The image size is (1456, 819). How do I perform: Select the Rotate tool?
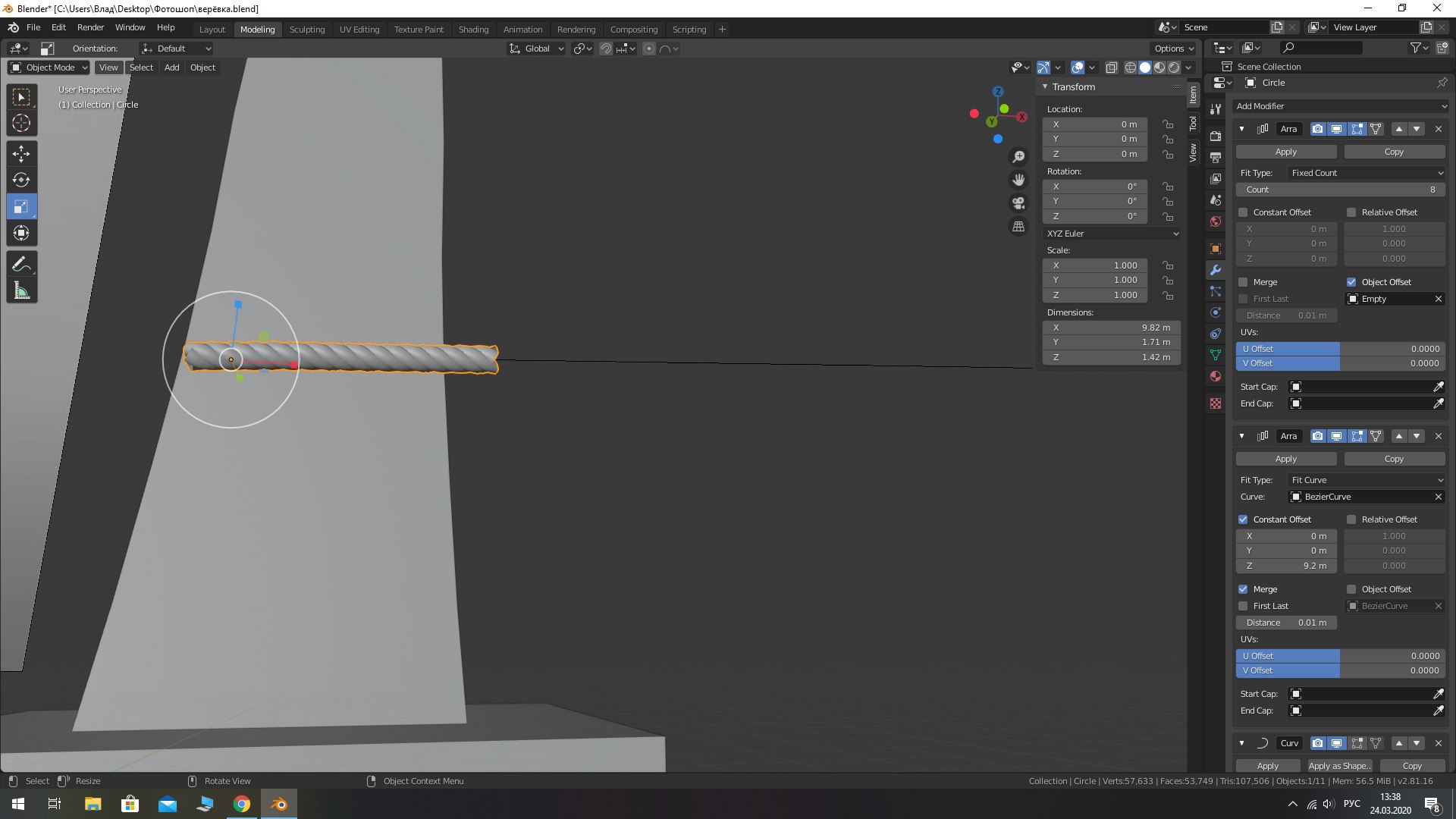click(x=21, y=180)
